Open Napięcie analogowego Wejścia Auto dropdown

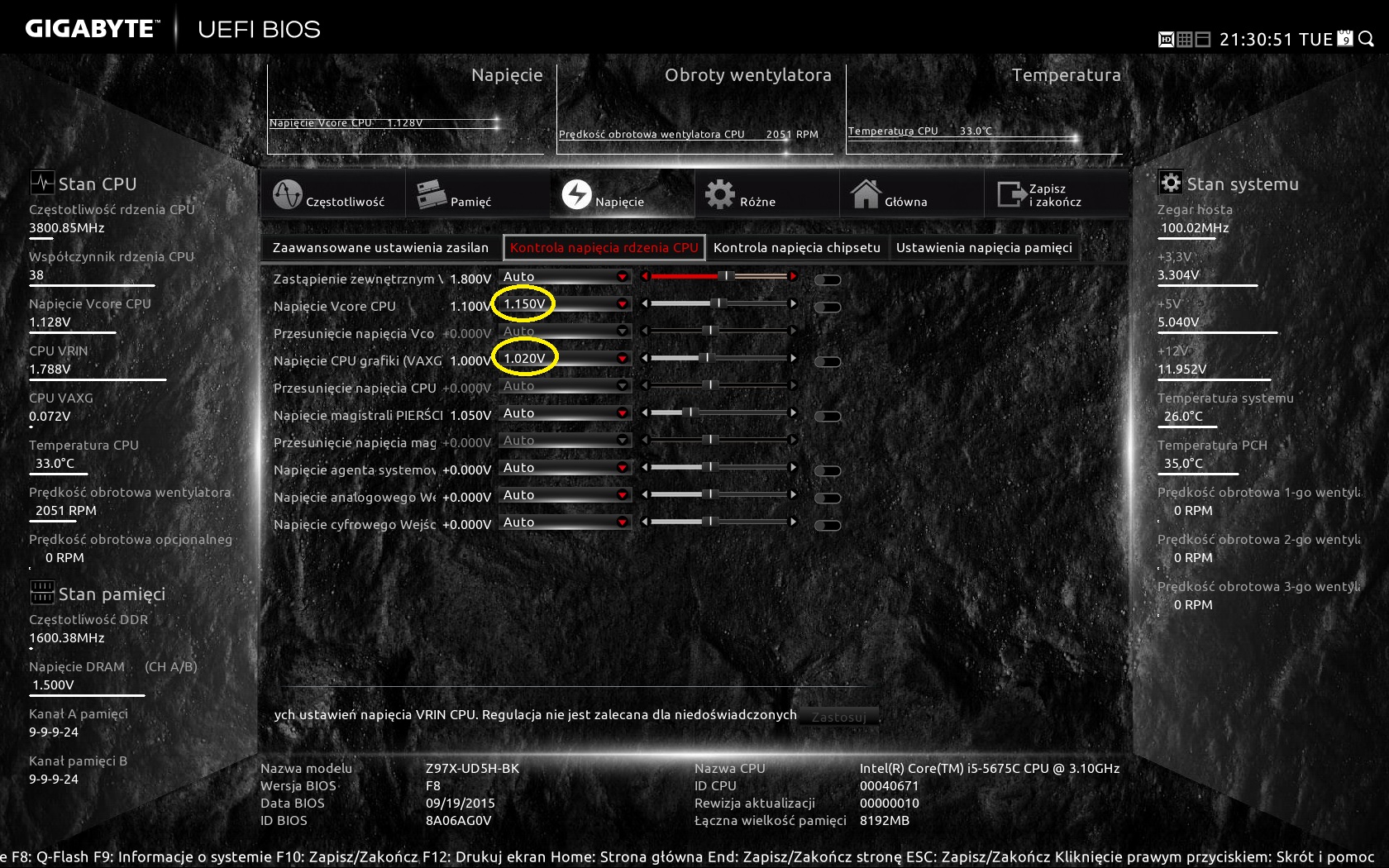[x=566, y=495]
